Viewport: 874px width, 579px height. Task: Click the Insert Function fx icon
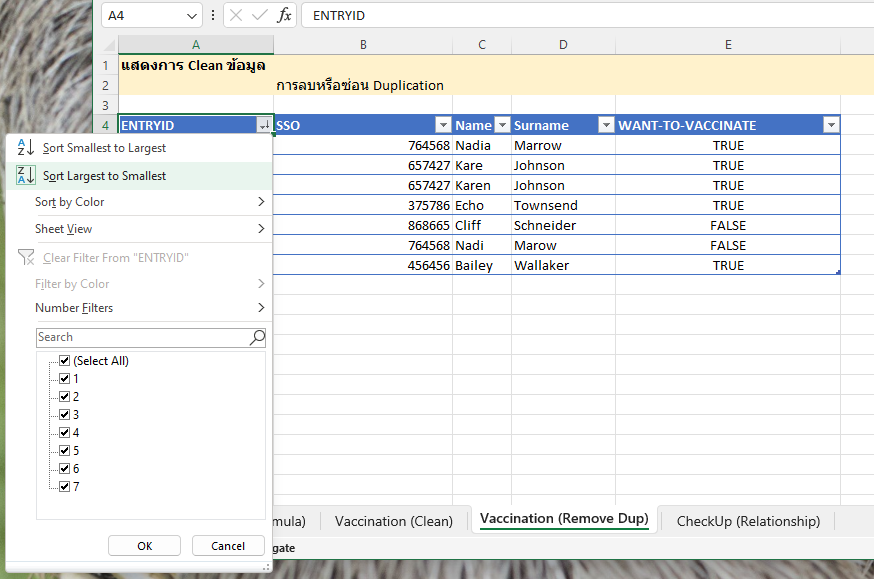284,15
